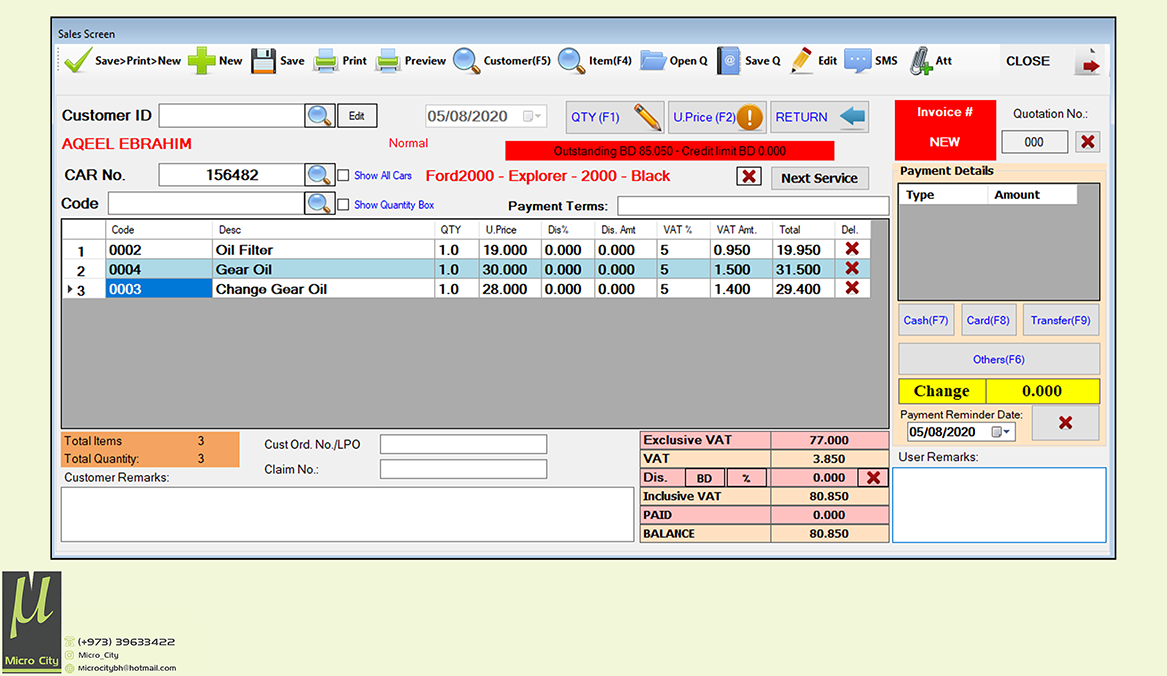Screen dimensions: 1167x676
Task: Search using the Code field magnifier
Action: (x=320, y=203)
